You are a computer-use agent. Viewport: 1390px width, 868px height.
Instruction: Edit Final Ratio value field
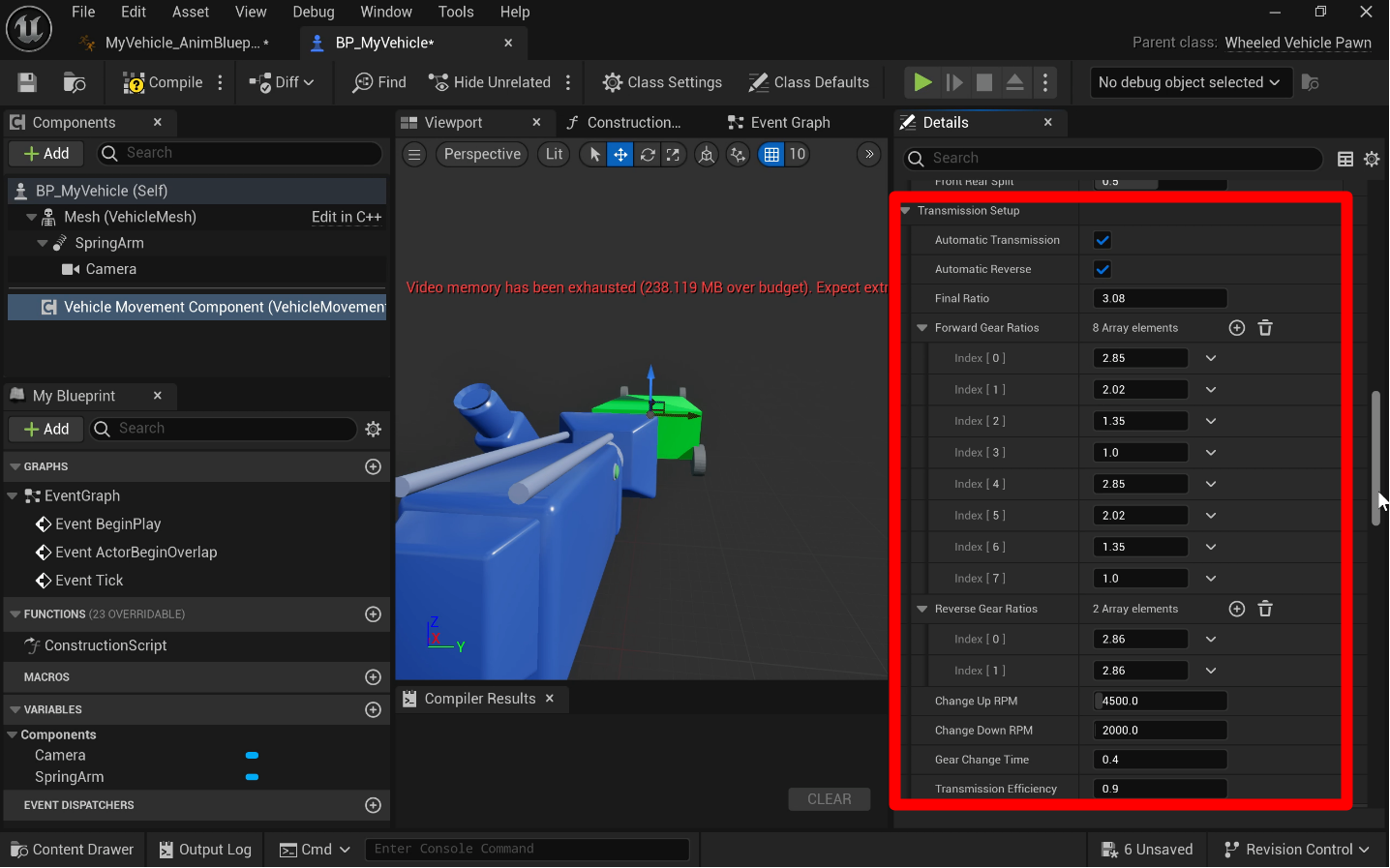click(1160, 298)
